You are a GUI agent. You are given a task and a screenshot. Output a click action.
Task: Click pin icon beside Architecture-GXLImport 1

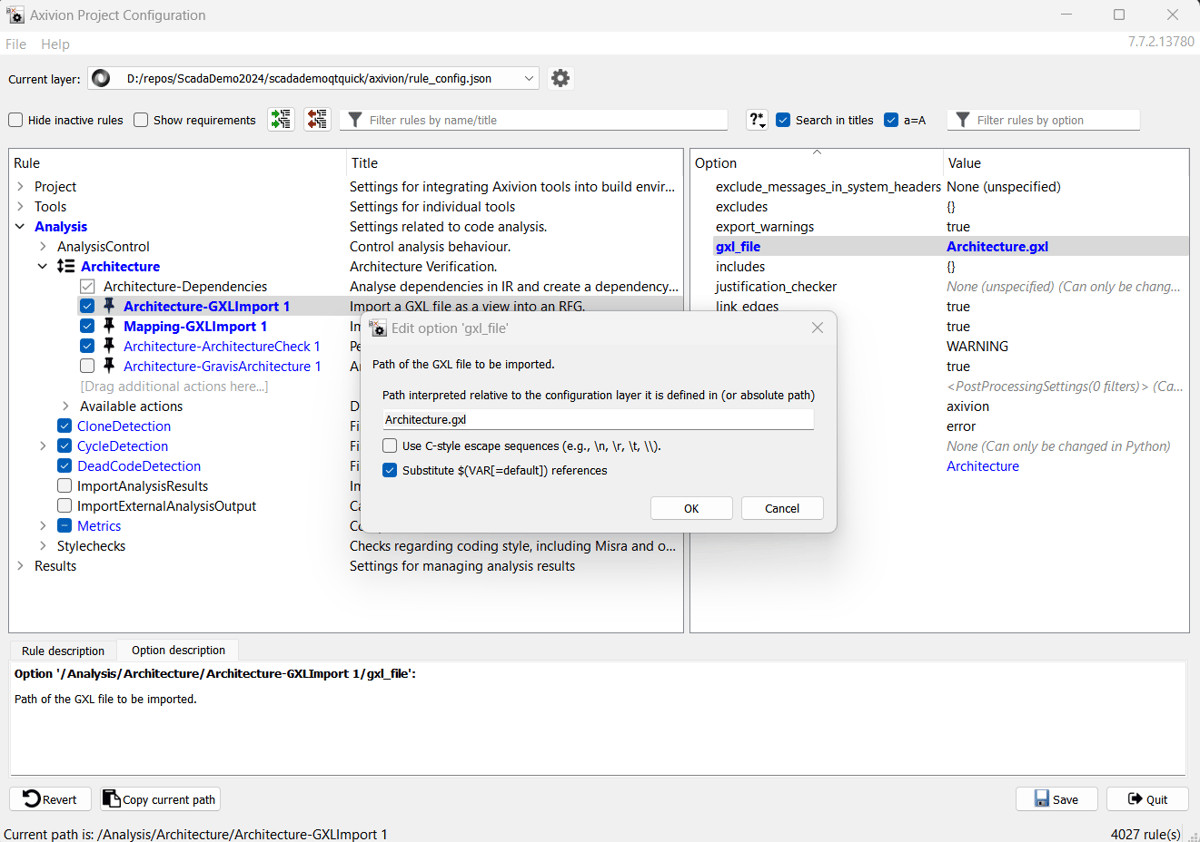[109, 306]
